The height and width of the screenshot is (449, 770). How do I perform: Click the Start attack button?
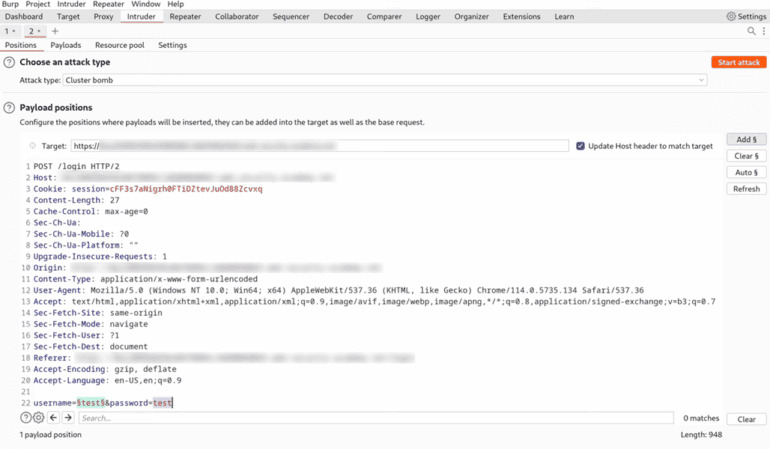[739, 62]
